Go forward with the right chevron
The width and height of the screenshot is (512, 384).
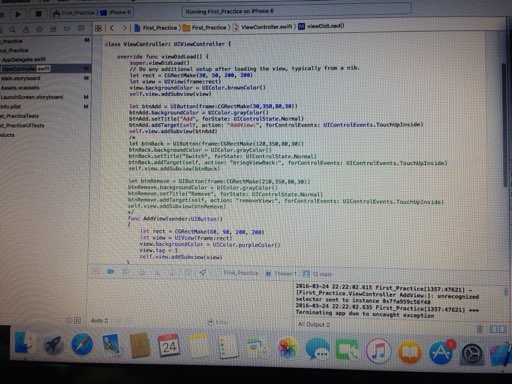(124, 28)
